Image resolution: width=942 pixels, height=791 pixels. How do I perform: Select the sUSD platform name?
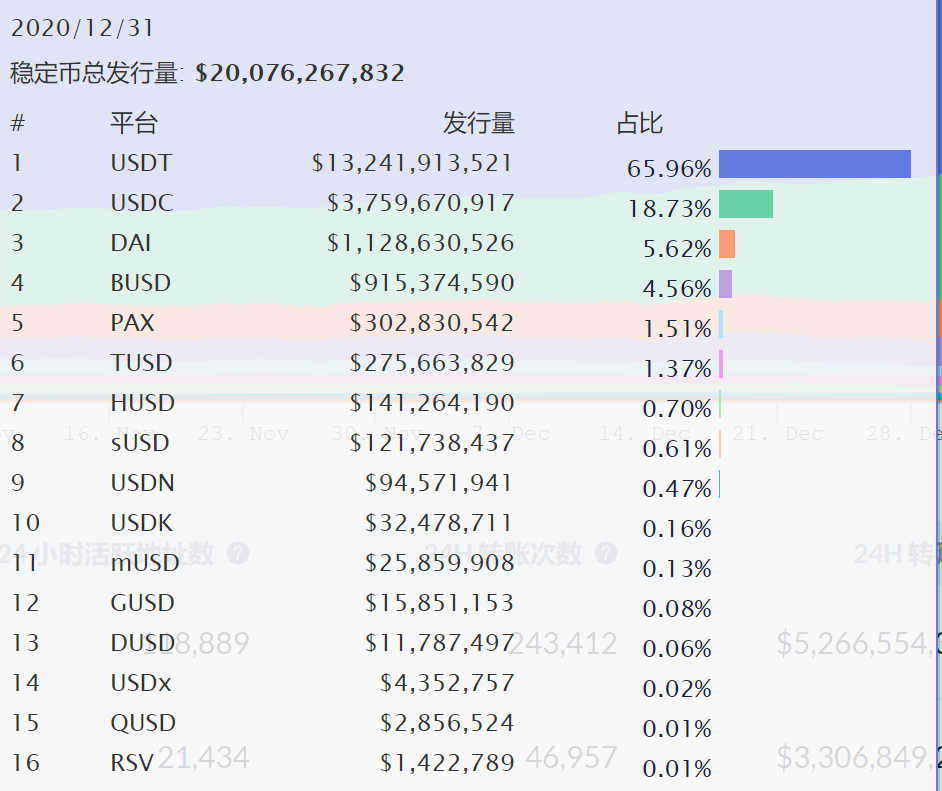click(140, 443)
